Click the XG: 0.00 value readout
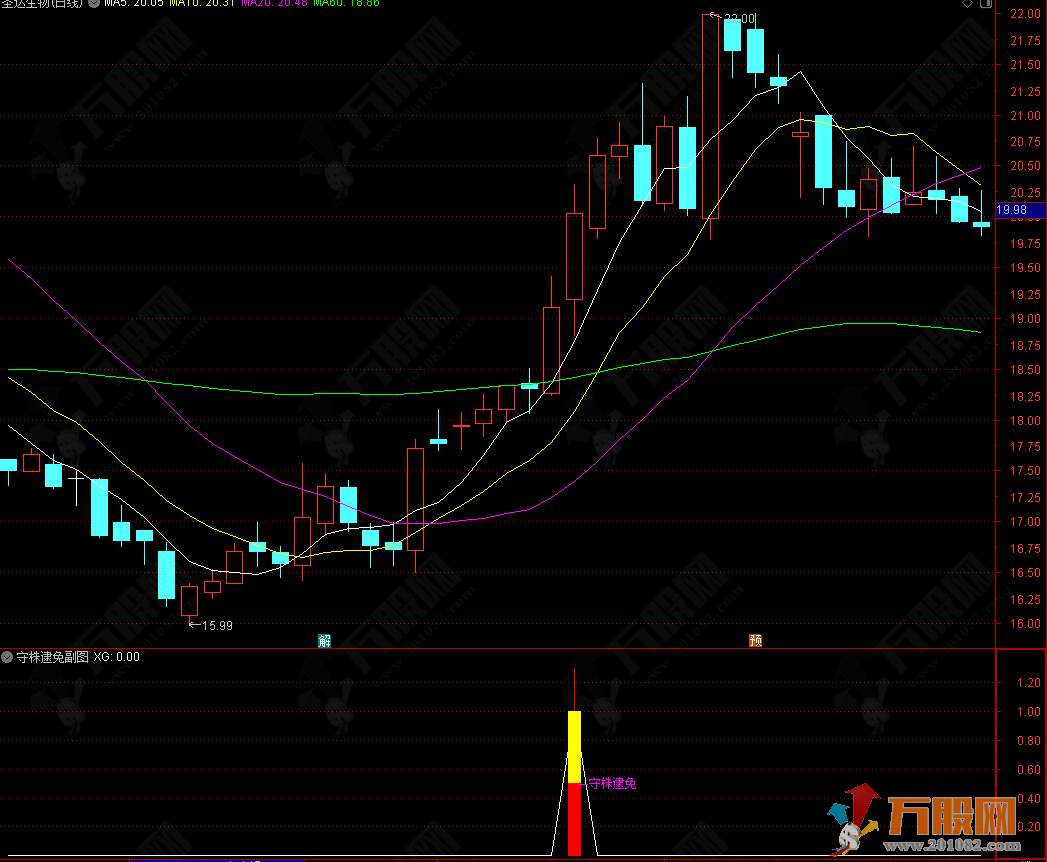The width and height of the screenshot is (1047, 862). coord(117,657)
